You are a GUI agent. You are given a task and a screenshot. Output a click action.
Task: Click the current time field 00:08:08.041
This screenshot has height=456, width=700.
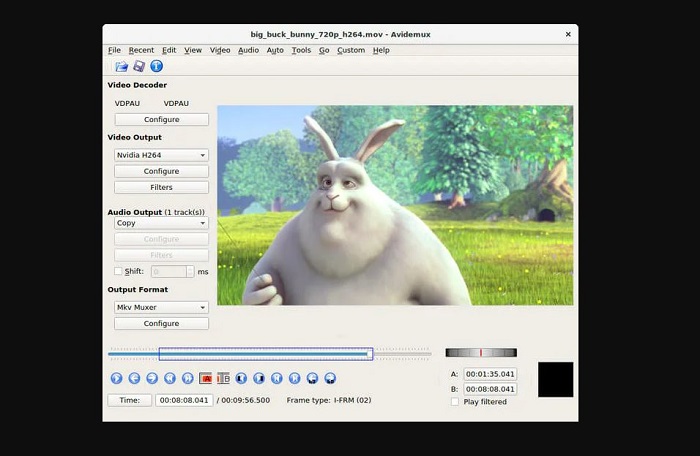[184, 400]
